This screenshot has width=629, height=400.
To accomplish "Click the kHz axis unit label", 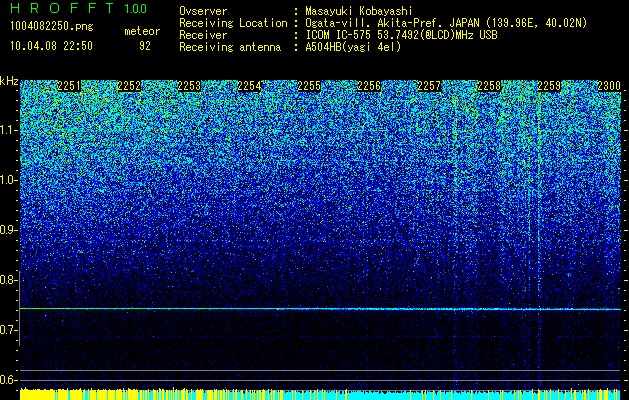I will pos(9,81).
